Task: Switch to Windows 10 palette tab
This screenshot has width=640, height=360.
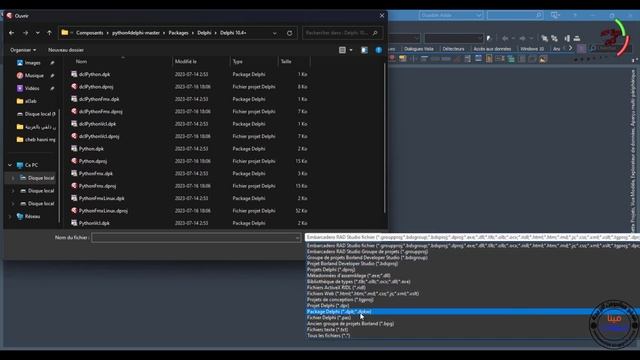Action: coord(532,49)
